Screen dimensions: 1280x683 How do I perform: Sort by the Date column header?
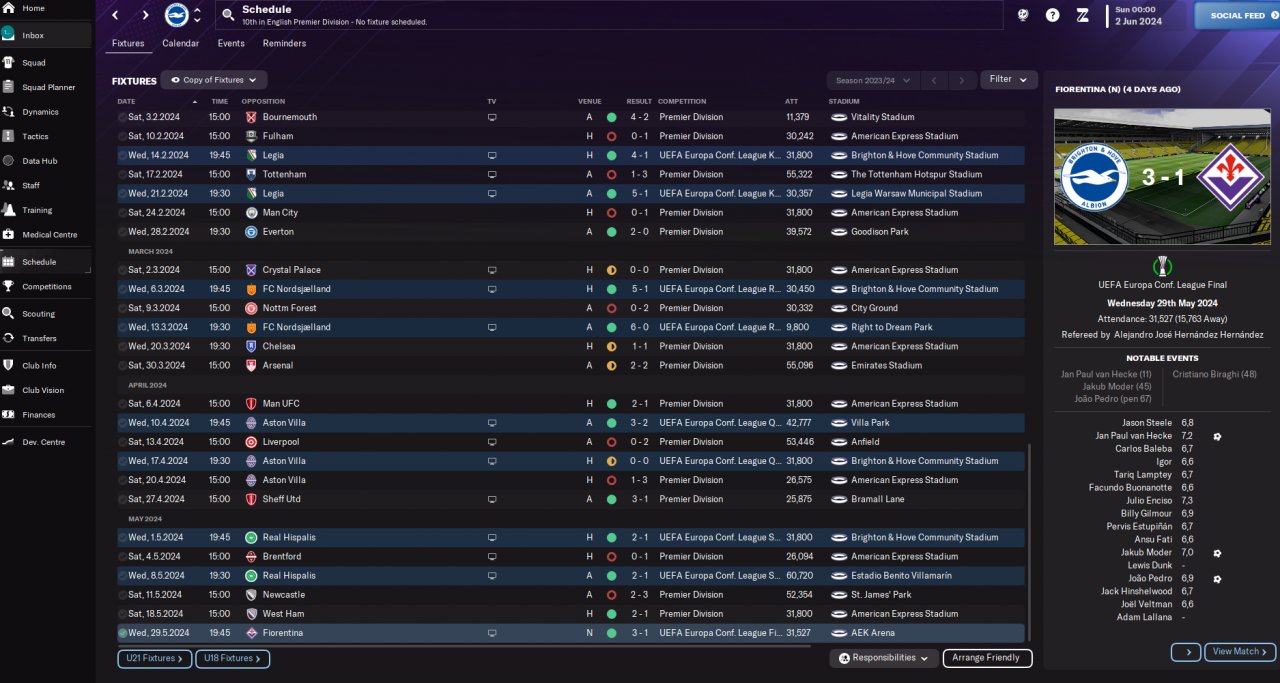tap(126, 101)
